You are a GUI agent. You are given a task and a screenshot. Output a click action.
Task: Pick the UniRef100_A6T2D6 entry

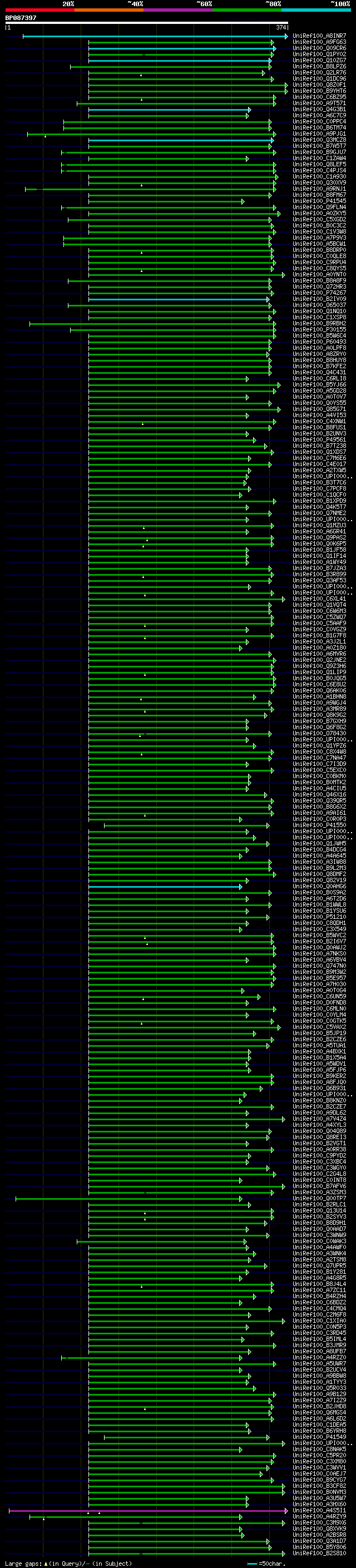pyautogui.click(x=319, y=898)
